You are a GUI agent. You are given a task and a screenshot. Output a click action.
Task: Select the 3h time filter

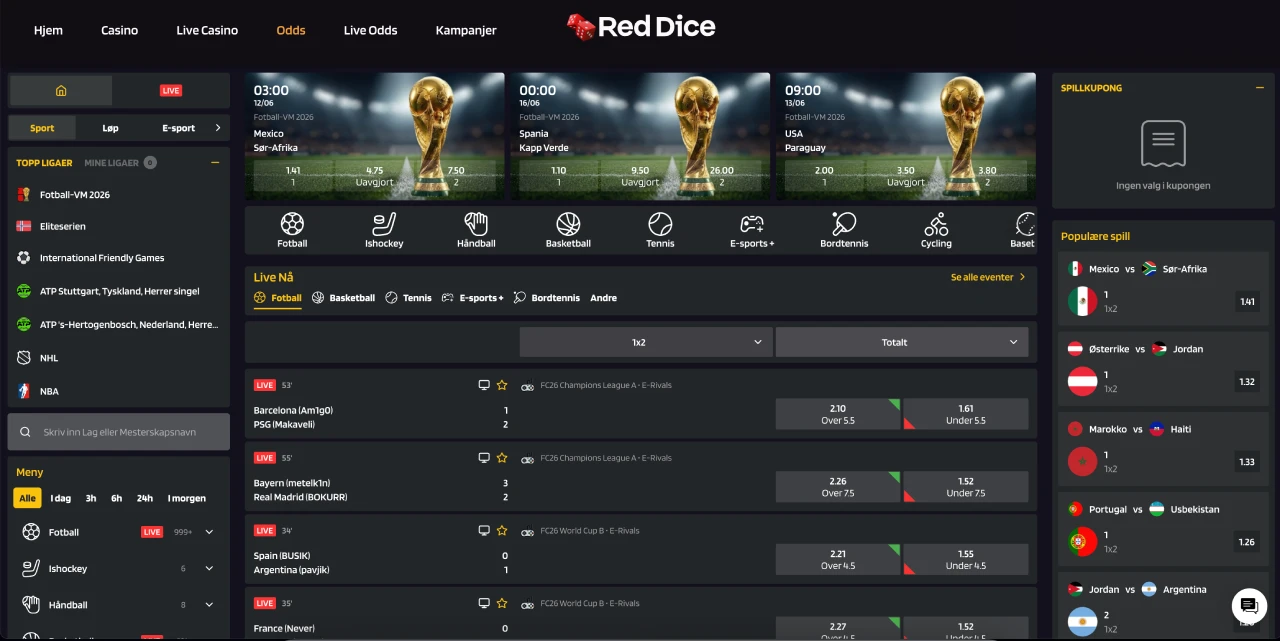coord(91,498)
